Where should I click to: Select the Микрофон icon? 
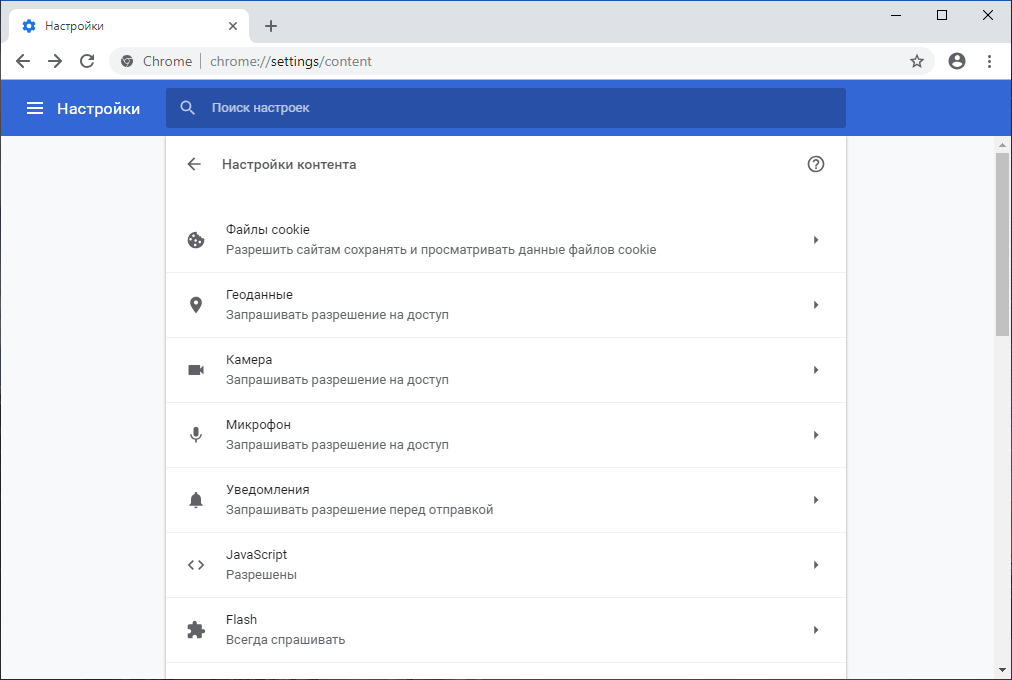(x=195, y=435)
